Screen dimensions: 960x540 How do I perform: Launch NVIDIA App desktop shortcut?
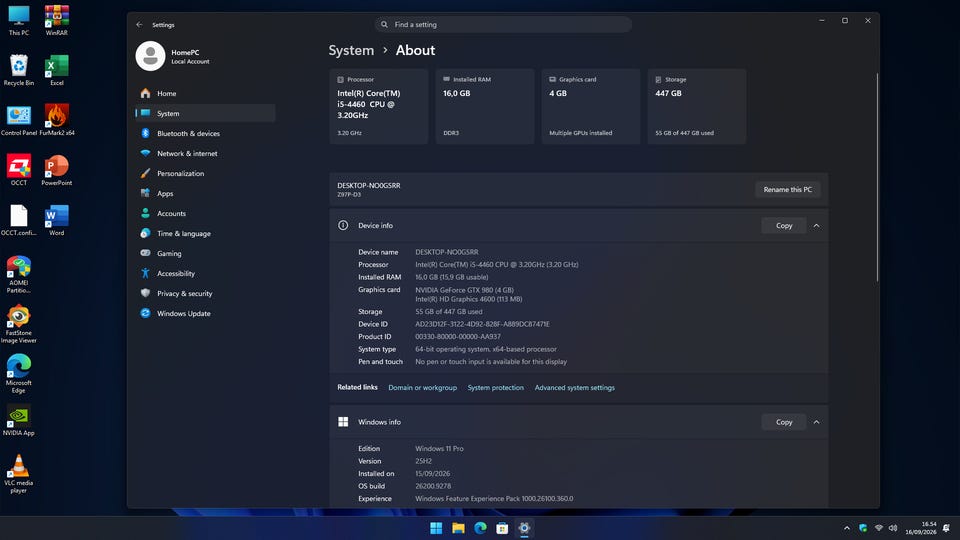click(x=19, y=421)
